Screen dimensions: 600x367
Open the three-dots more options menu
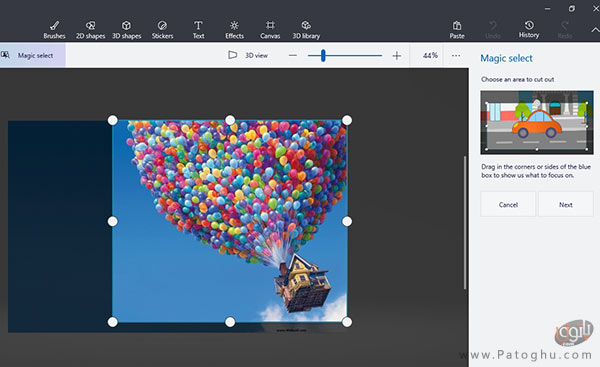456,55
